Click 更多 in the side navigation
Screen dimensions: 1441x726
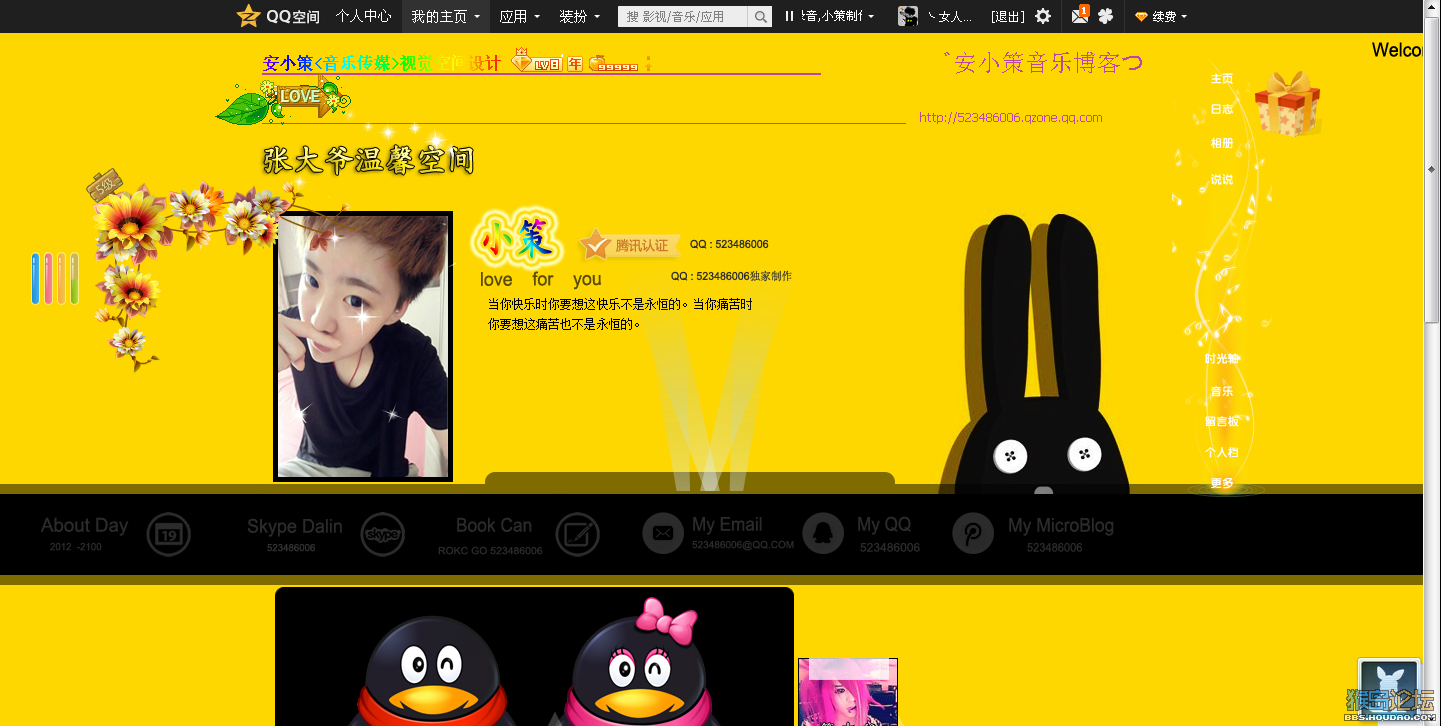click(1222, 483)
